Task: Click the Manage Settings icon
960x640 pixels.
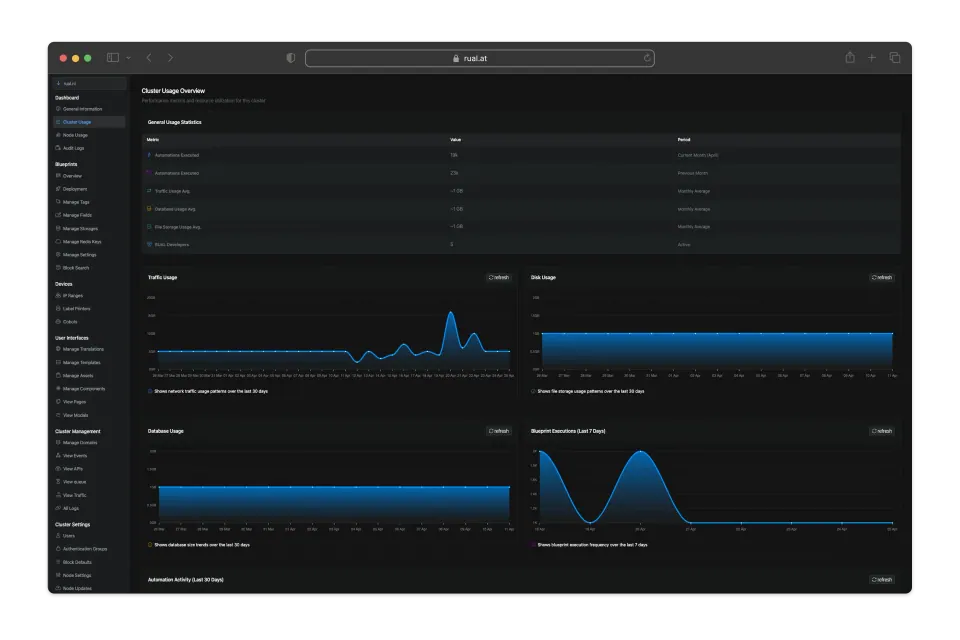Action: coord(58,254)
